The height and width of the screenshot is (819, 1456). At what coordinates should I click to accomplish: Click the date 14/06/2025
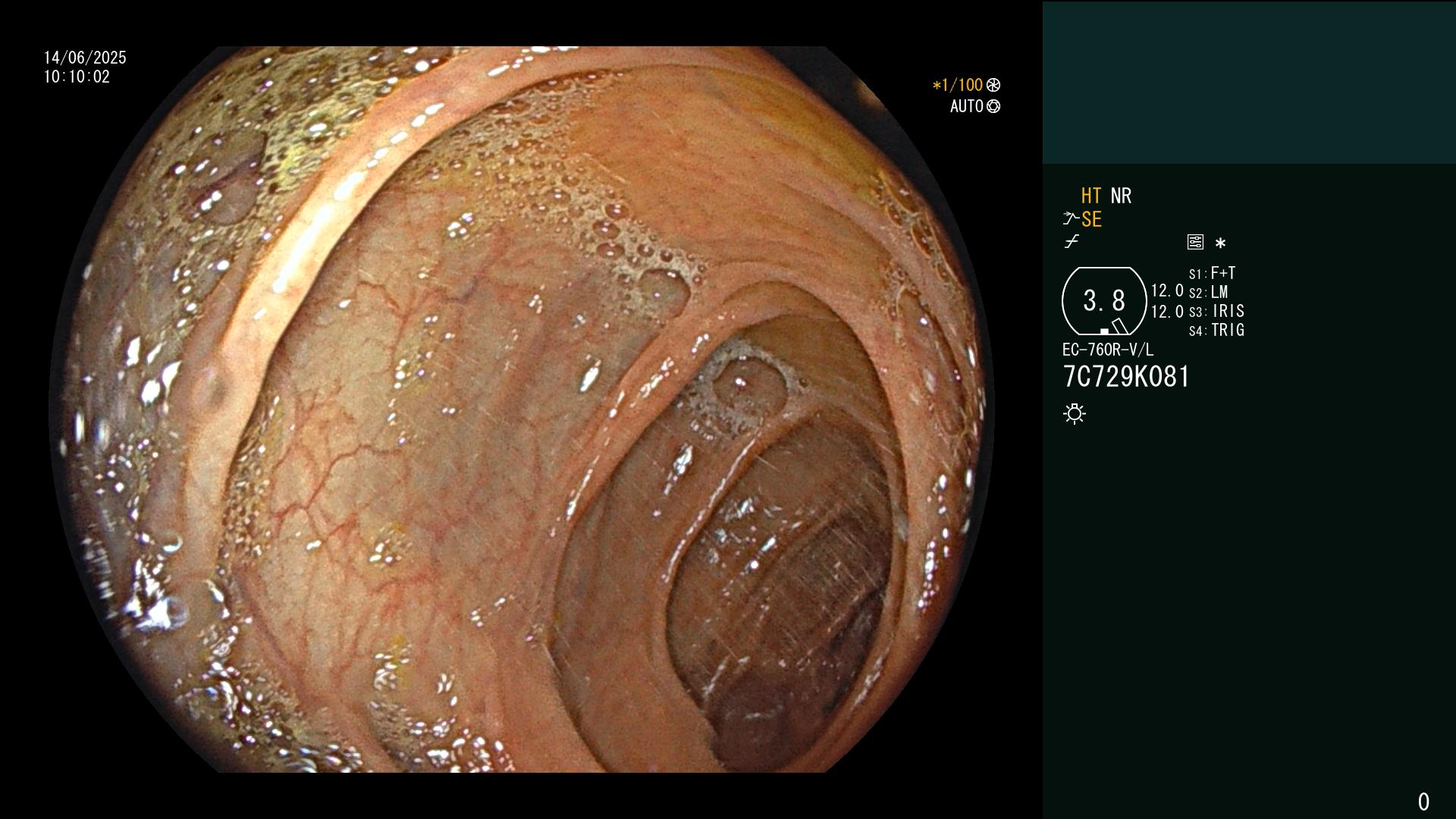[85, 58]
